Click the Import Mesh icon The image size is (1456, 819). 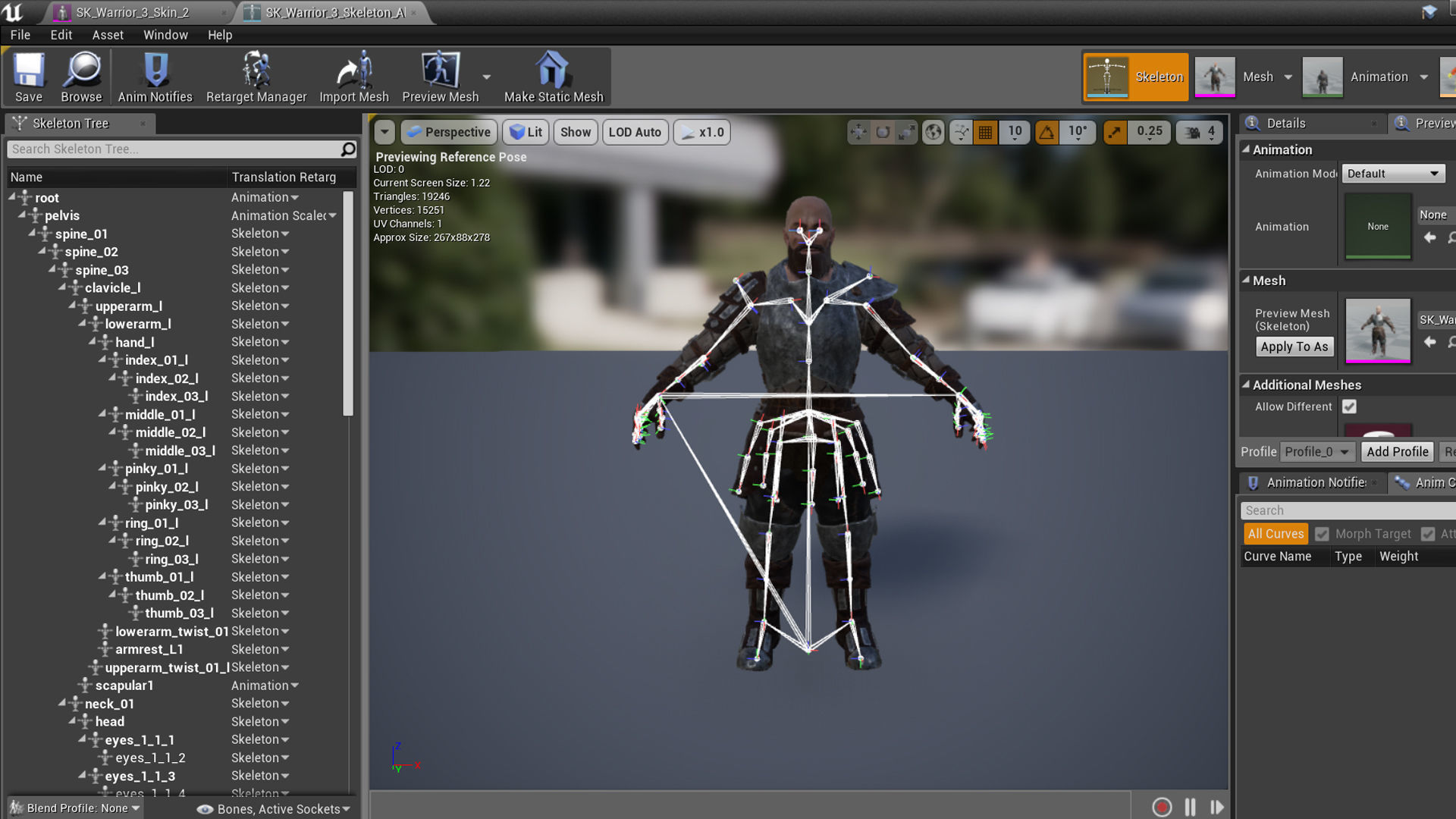coord(353,77)
